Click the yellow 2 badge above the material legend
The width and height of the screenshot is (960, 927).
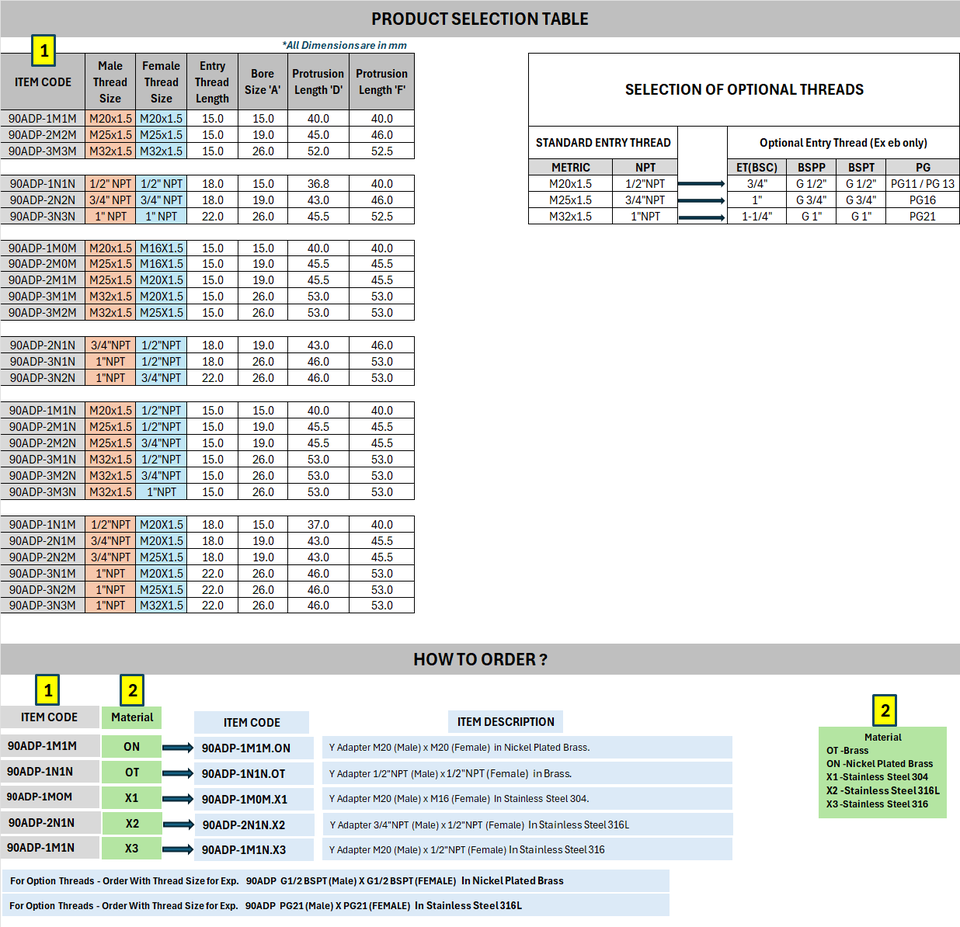point(883,709)
